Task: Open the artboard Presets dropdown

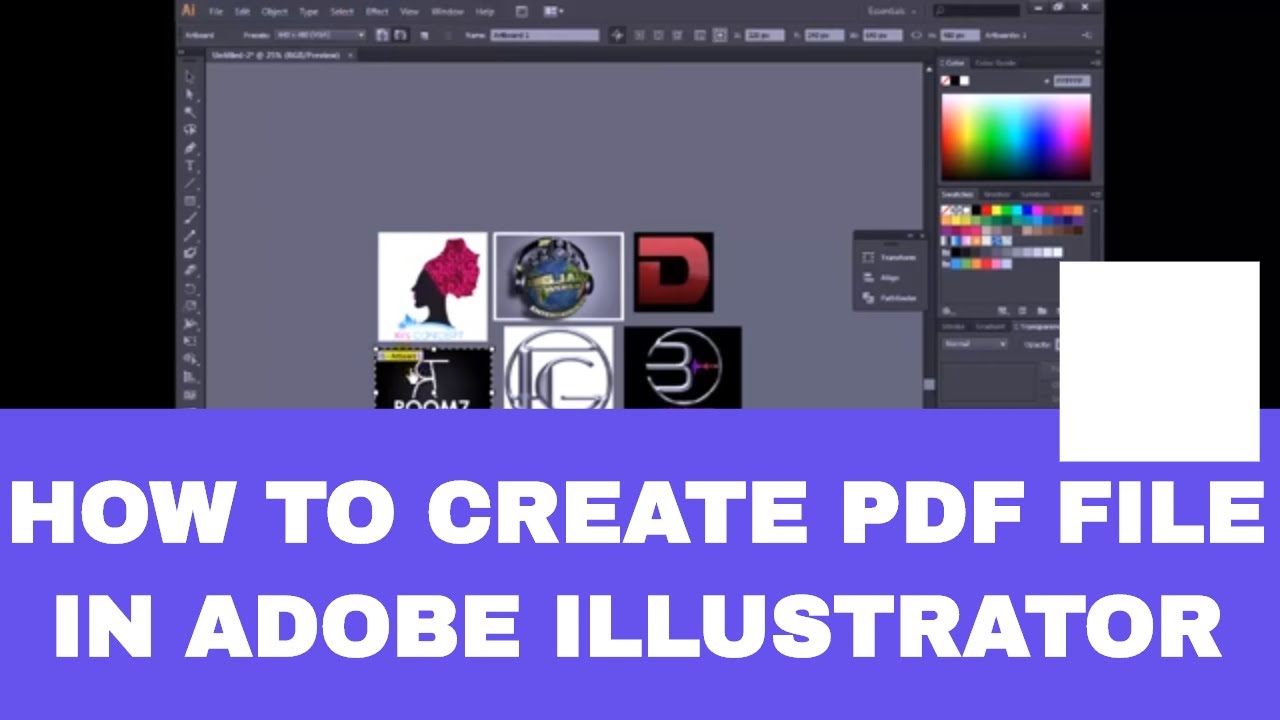Action: [x=320, y=35]
